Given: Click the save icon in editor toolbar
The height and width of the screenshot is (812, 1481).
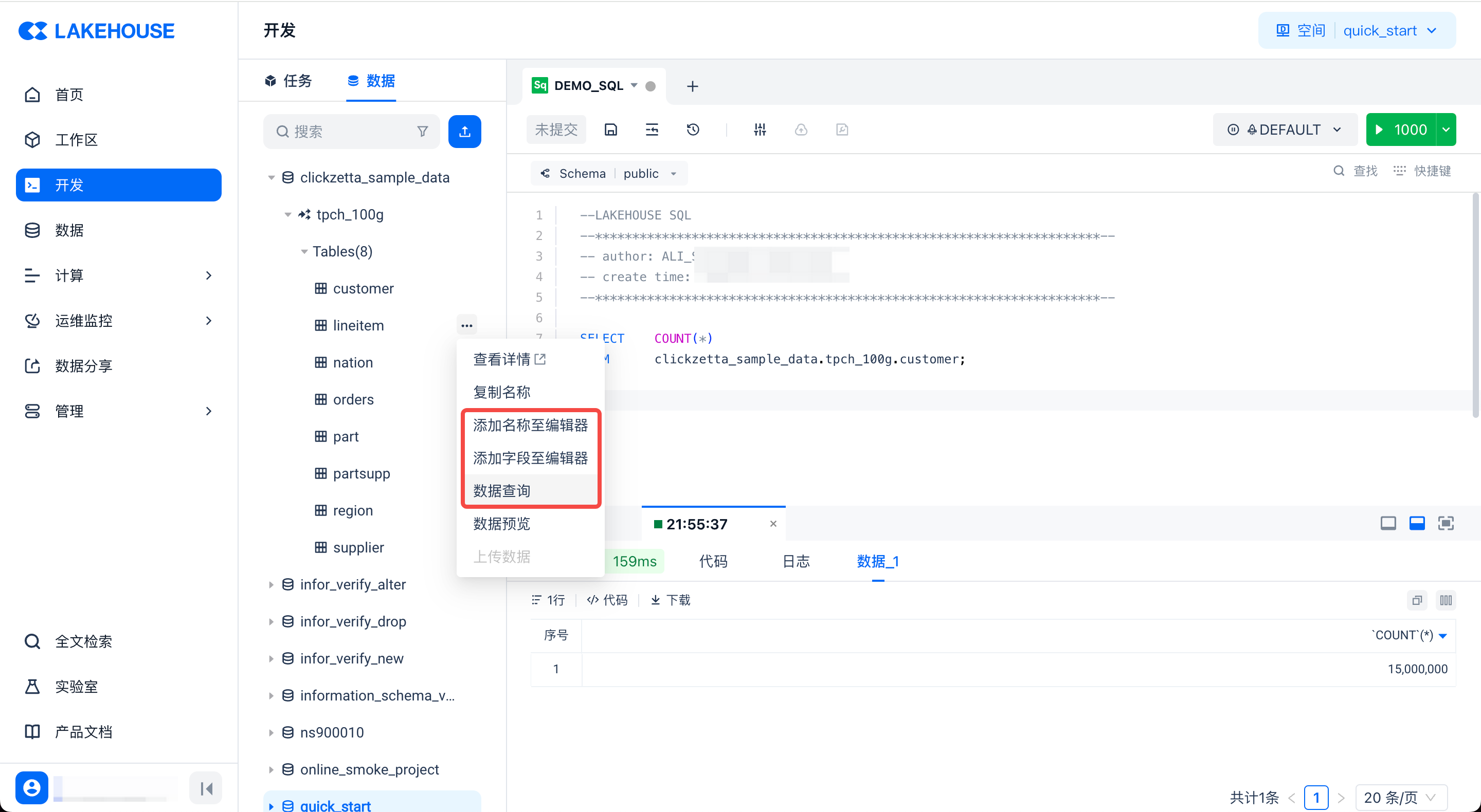Looking at the screenshot, I should (x=610, y=130).
